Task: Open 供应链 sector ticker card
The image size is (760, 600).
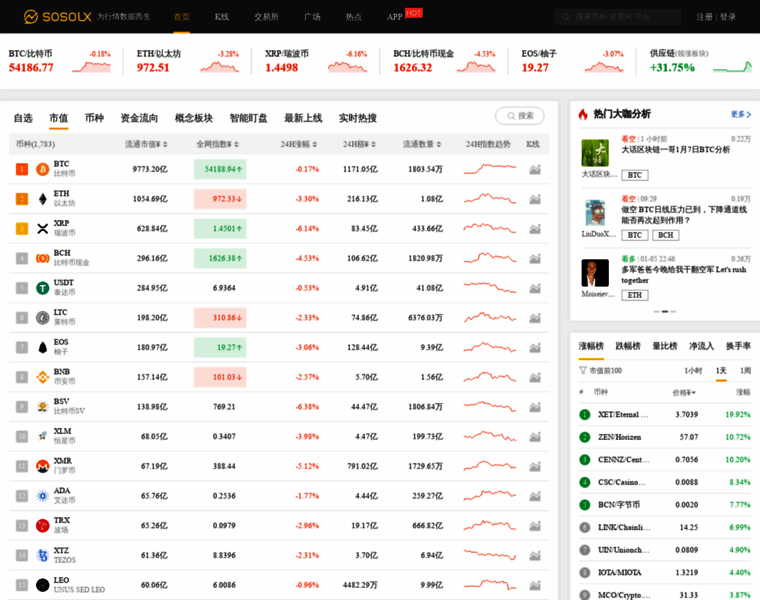Action: [700, 61]
